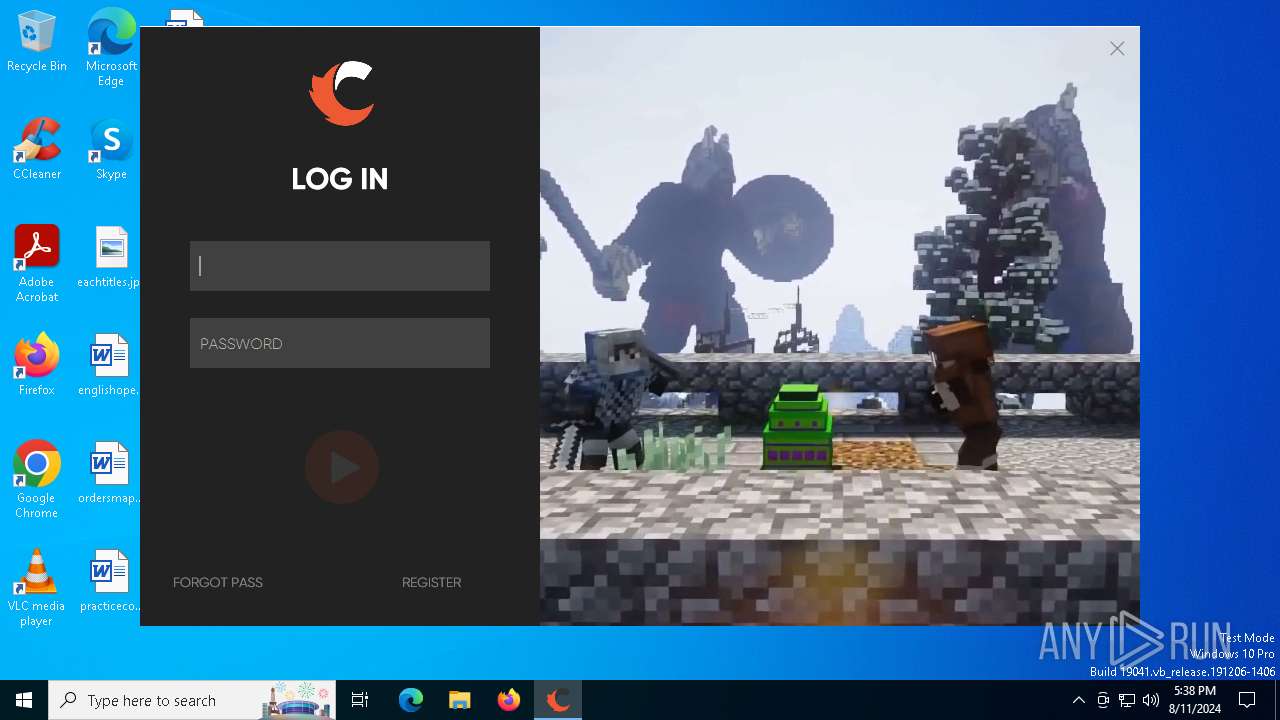Image resolution: width=1280 pixels, height=720 pixels.
Task: Click the PASSWORD input field
Action: pyautogui.click(x=340, y=343)
